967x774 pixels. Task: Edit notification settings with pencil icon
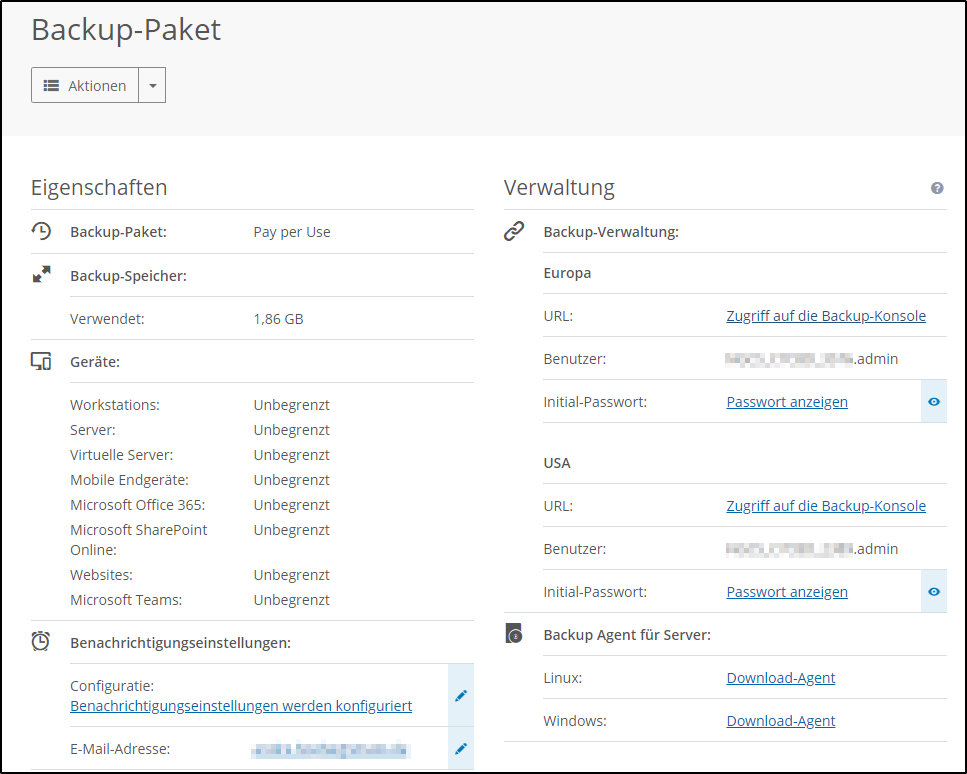(461, 695)
